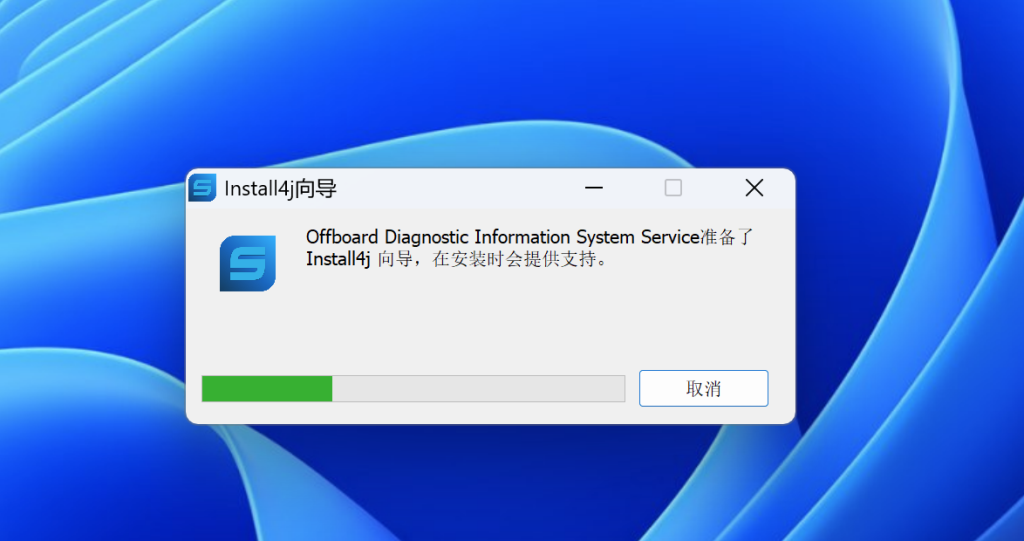Click the 准备了 characters in the message
Viewport: 1024px width, 541px height.
coord(727,237)
